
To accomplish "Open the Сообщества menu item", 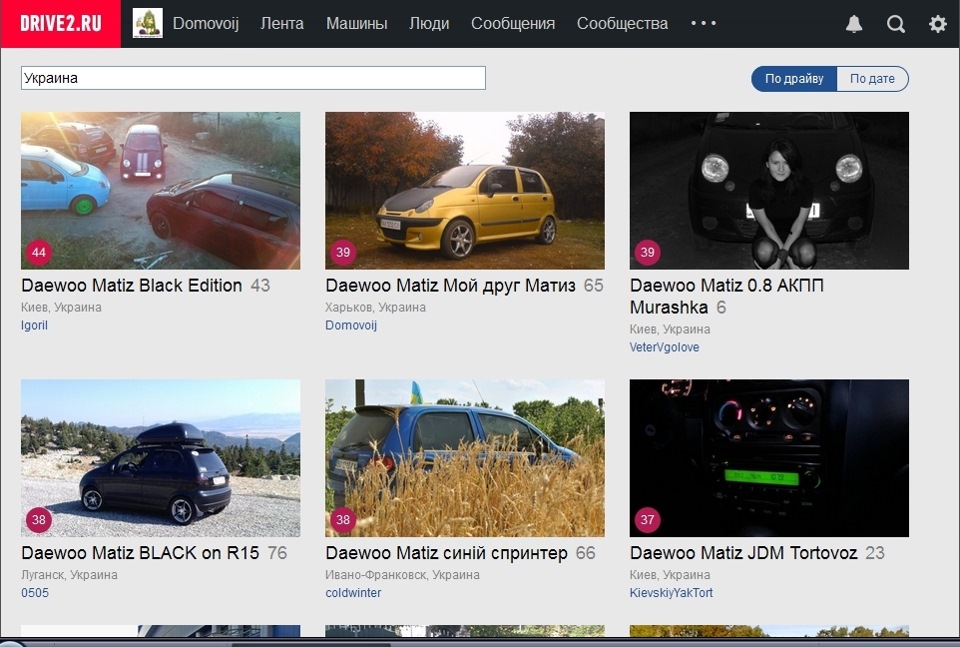I will tap(622, 23).
